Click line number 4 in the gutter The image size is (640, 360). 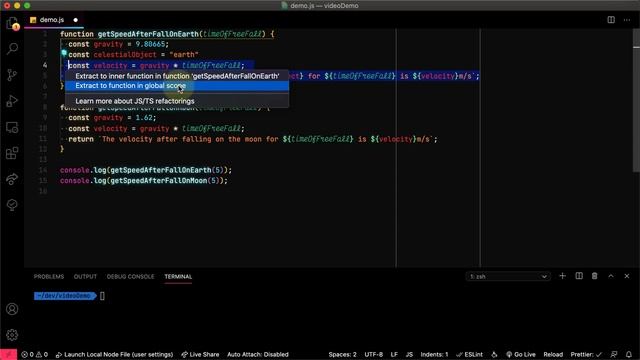tap(45, 65)
